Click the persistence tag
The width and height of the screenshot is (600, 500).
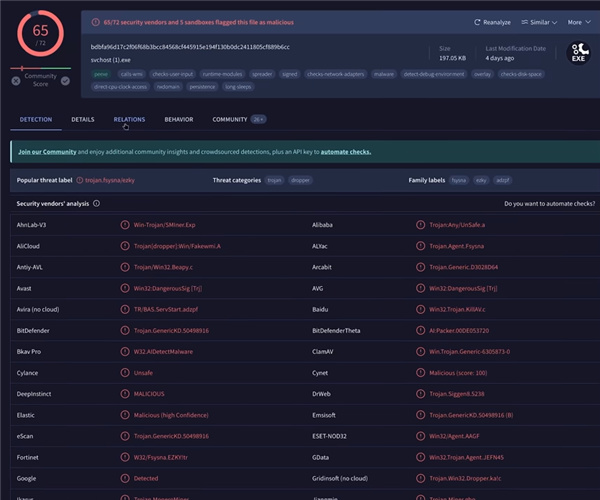202,87
